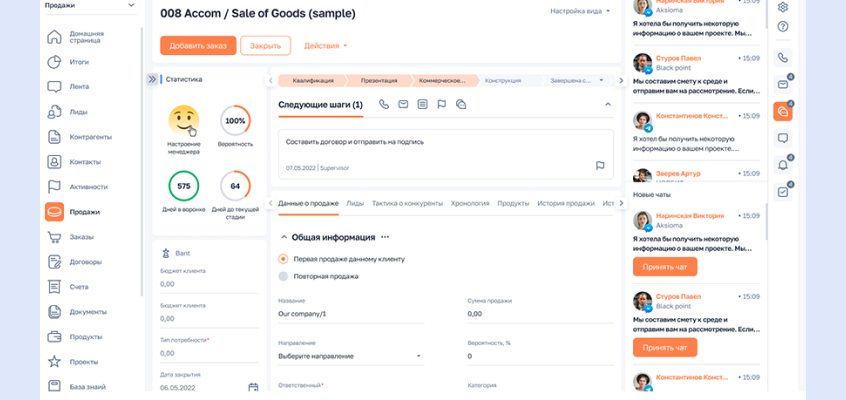Switch to the Хронология tab
846x400 pixels.
(470, 203)
